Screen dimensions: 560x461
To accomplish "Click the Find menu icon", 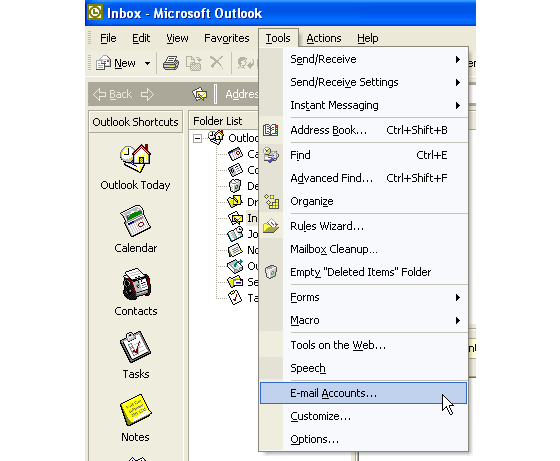I will tap(271, 155).
